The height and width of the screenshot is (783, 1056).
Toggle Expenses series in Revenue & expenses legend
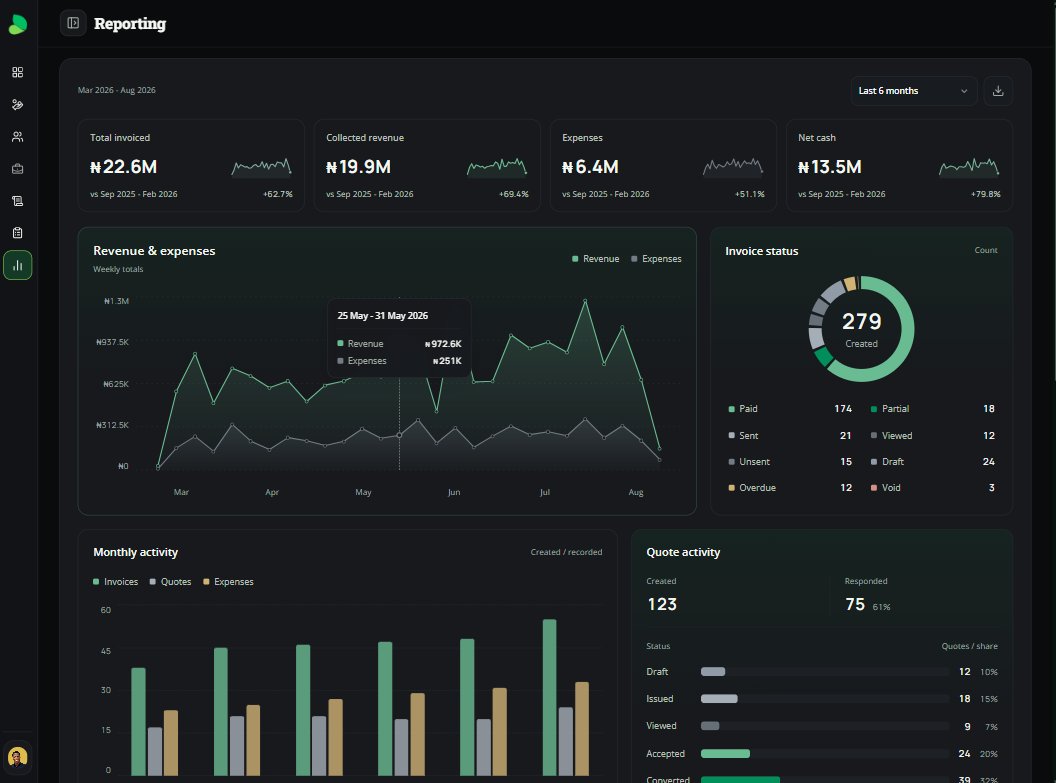(656, 259)
